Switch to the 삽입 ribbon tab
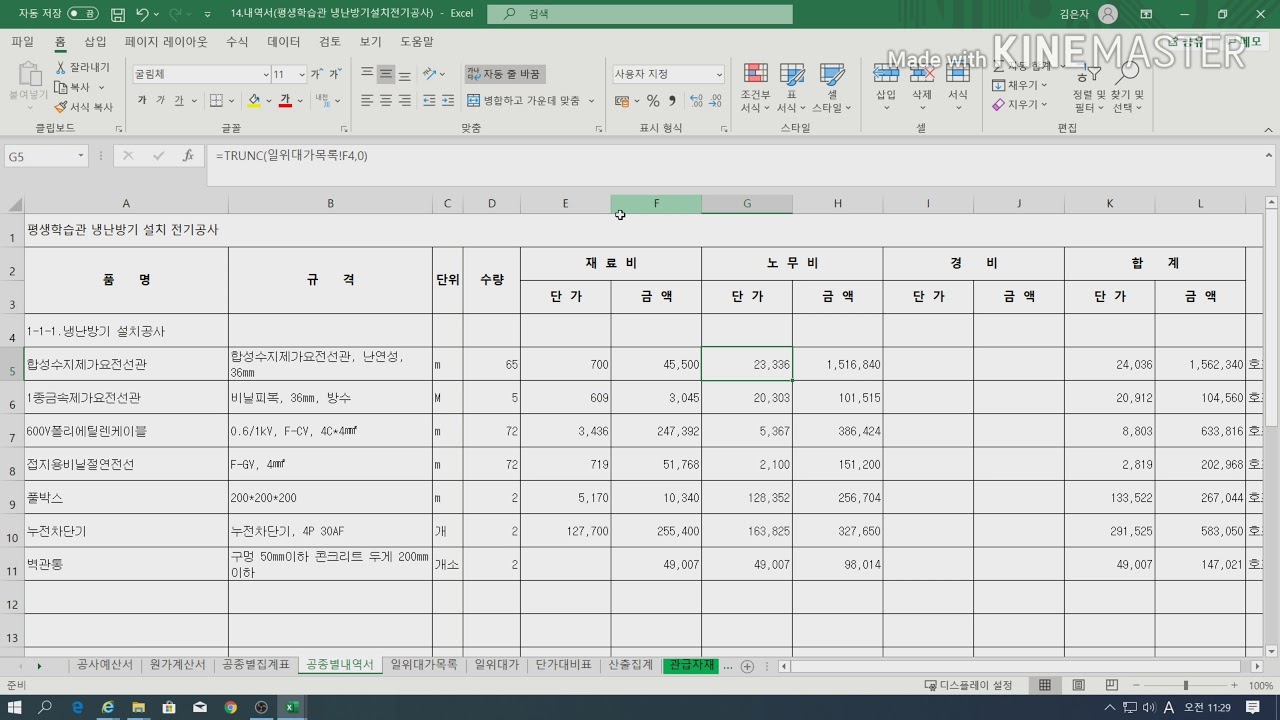The image size is (1280, 720). [95, 42]
